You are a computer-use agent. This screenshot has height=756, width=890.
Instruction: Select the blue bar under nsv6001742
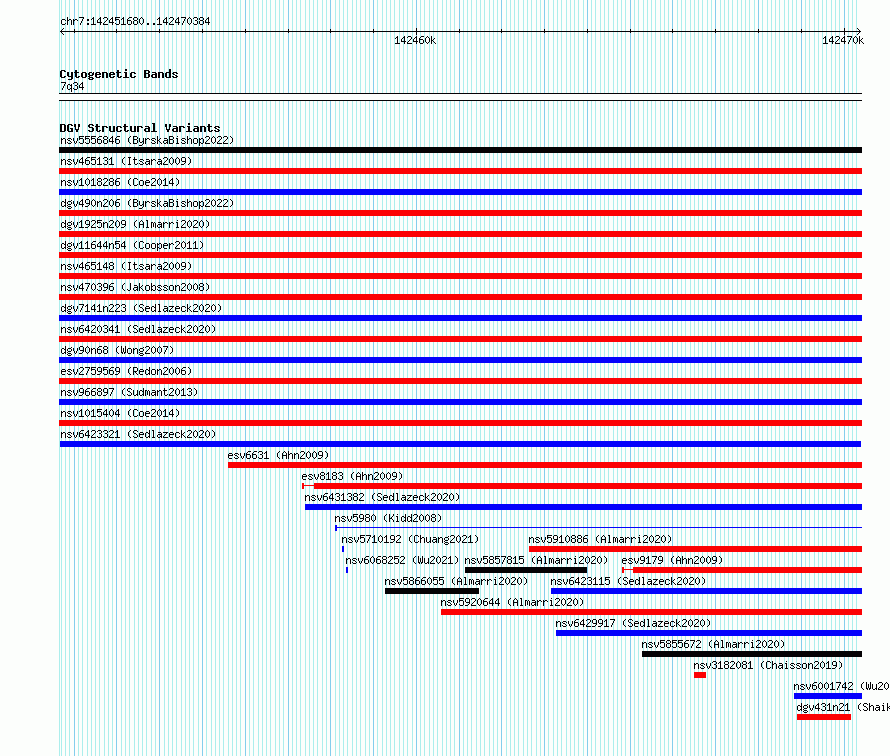click(x=828, y=696)
